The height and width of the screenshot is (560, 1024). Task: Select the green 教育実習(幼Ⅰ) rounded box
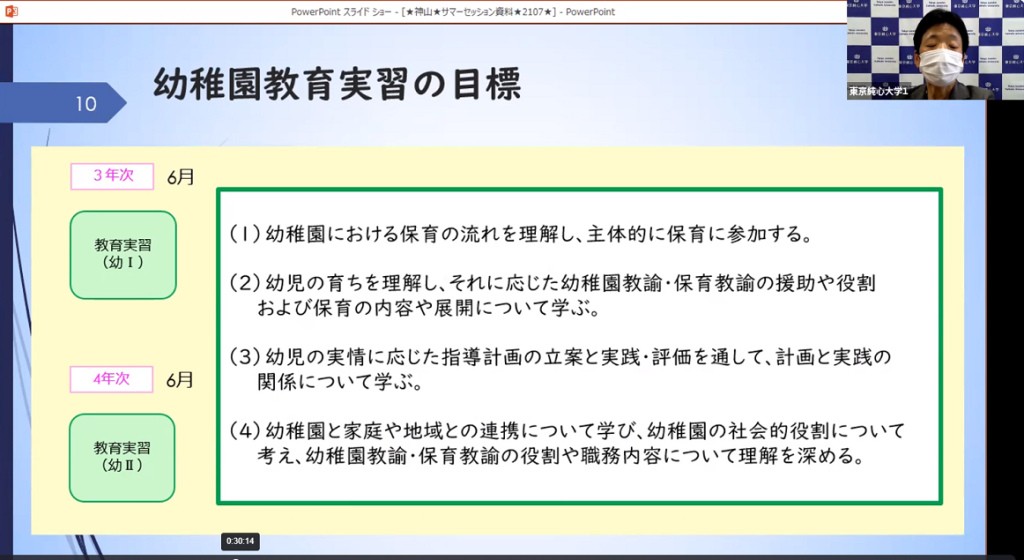[x=123, y=254]
